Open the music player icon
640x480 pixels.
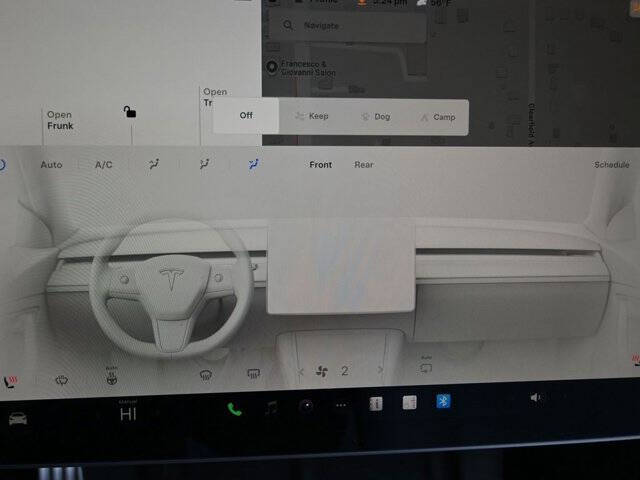(x=271, y=407)
